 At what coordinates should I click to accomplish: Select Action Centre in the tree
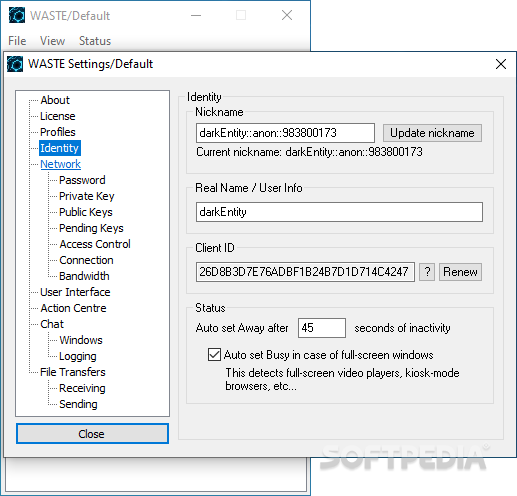pos(73,308)
